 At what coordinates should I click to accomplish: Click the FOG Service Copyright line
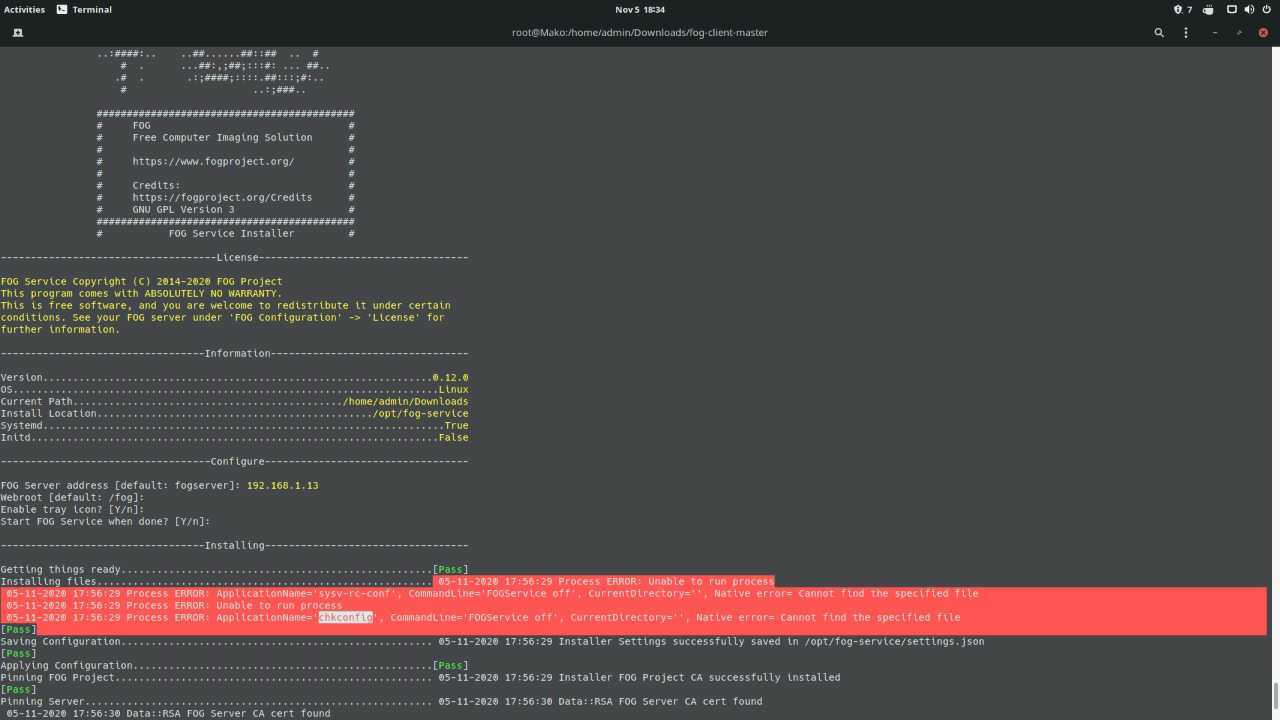[141, 281]
